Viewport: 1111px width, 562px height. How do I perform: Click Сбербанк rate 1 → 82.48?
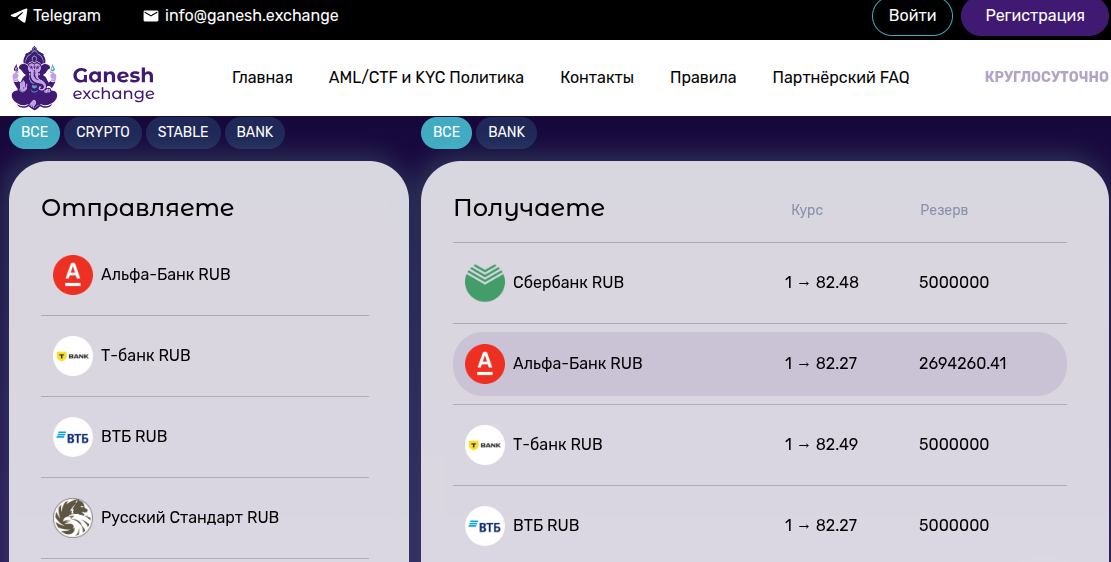pos(821,283)
